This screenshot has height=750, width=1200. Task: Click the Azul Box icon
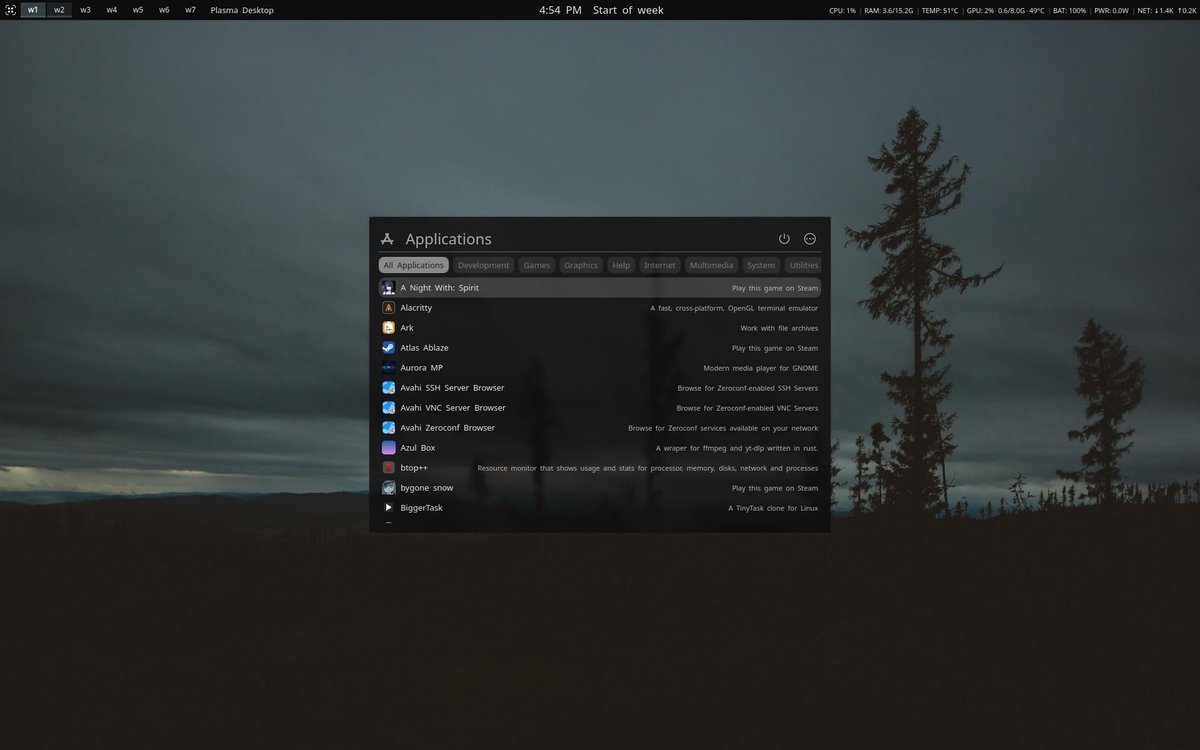[x=388, y=447]
